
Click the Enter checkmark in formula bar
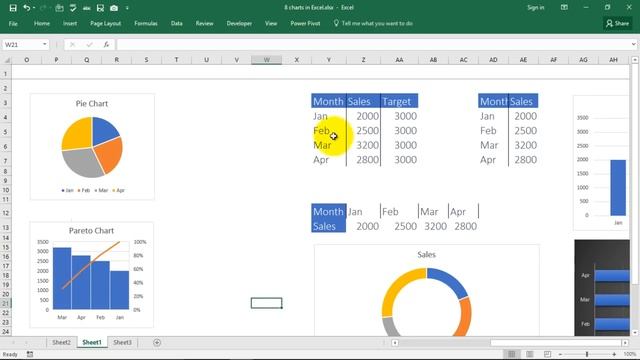pyautogui.click(x=89, y=44)
